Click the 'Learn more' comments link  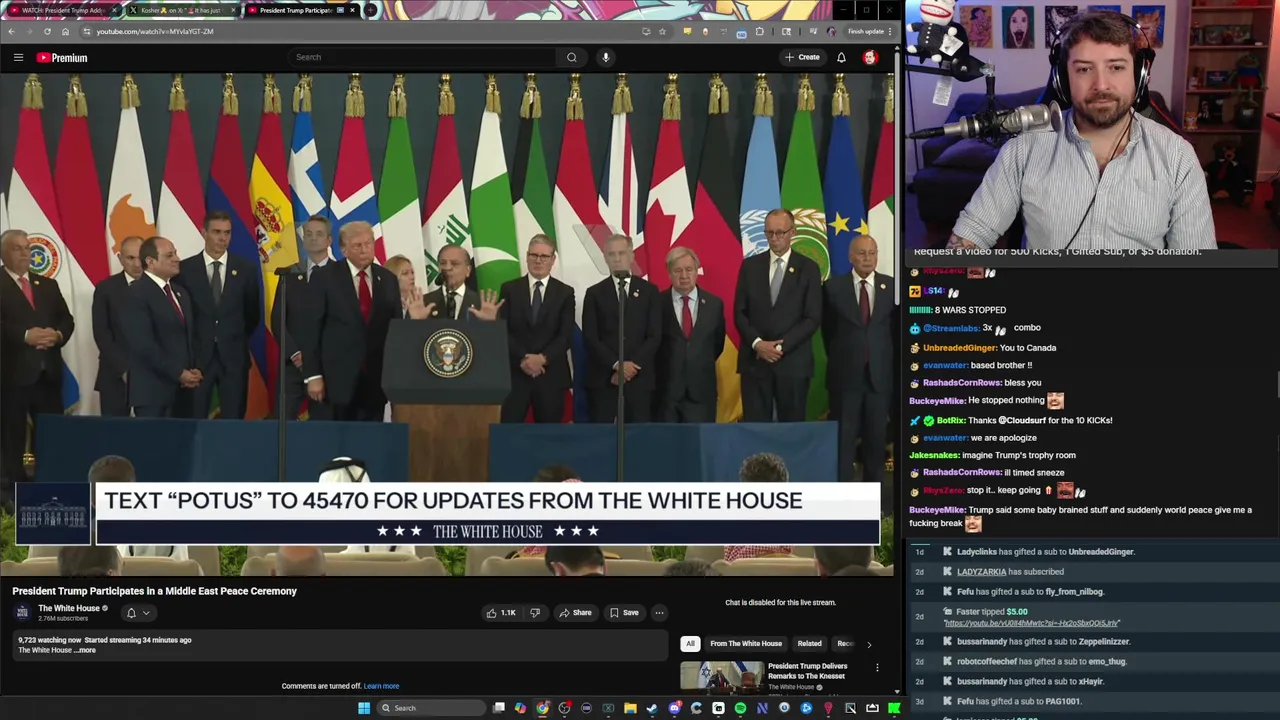pyautogui.click(x=381, y=686)
